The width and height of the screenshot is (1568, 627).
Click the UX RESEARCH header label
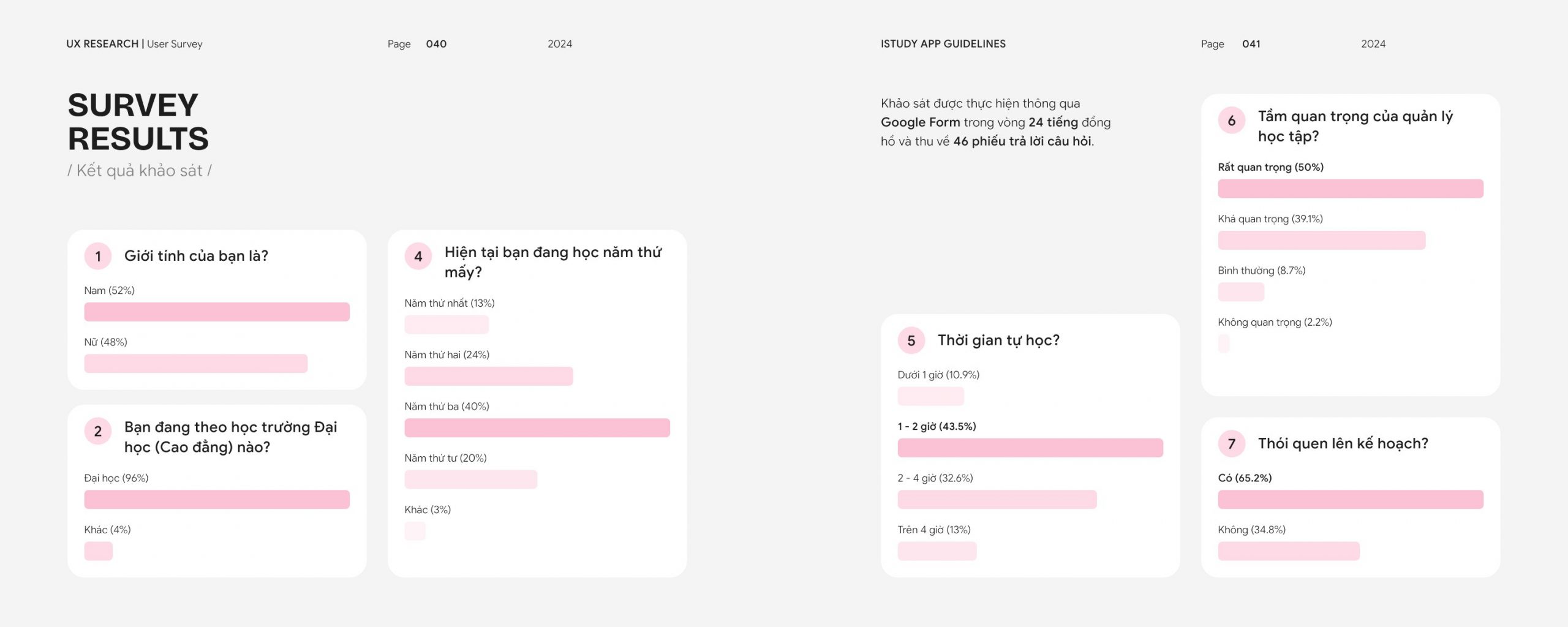tap(102, 44)
